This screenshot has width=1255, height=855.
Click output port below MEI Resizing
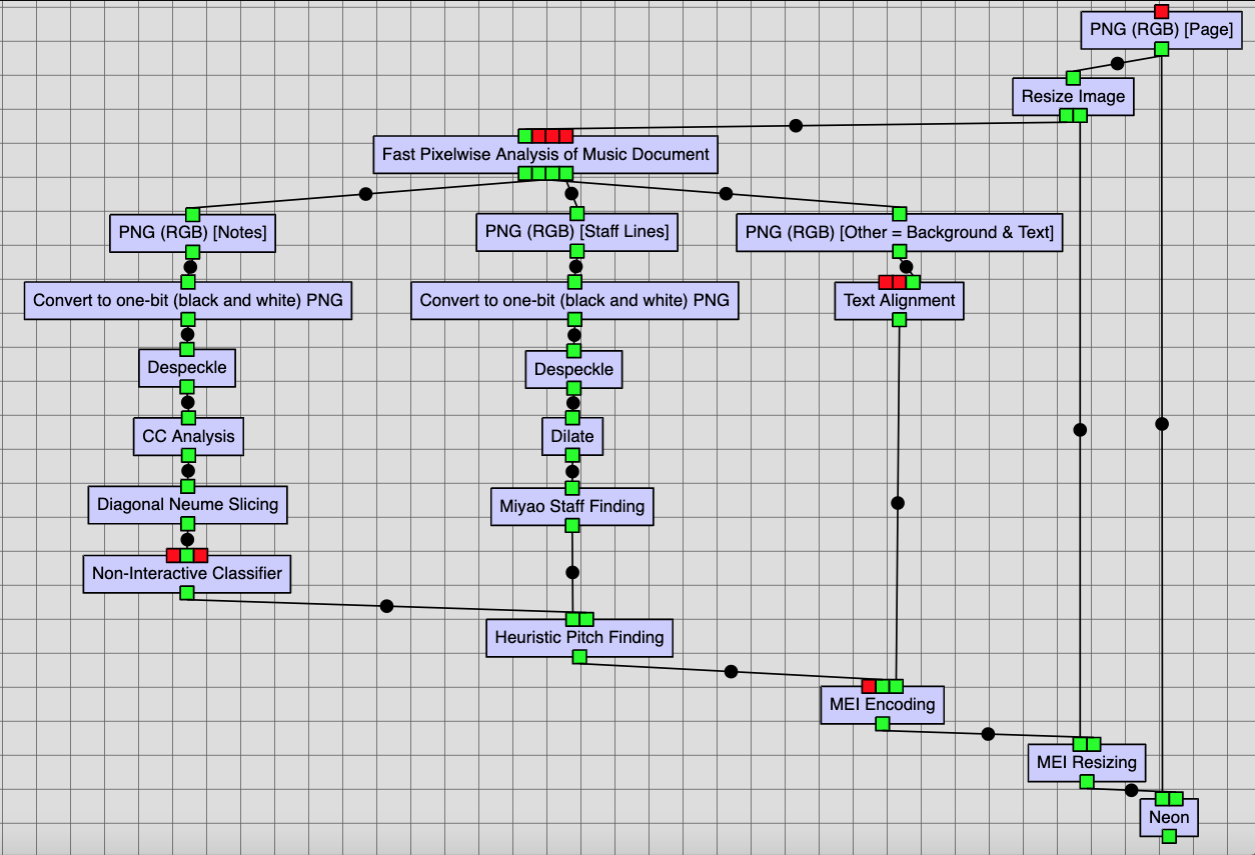[x=1086, y=782]
